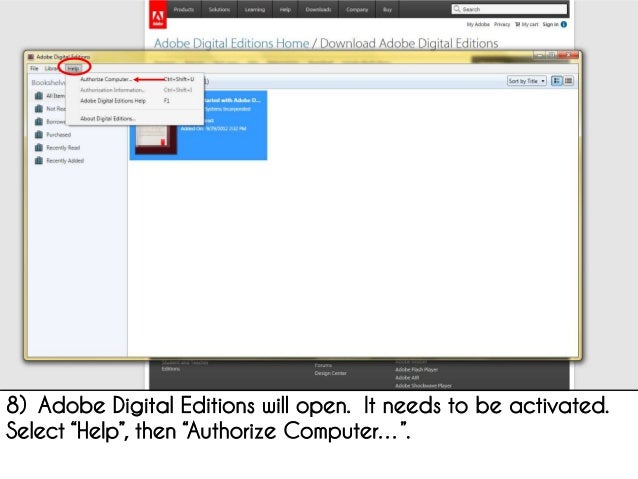The width and height of the screenshot is (638, 479).
Task: Click the Purchased bookshelf icon
Action: [39, 135]
